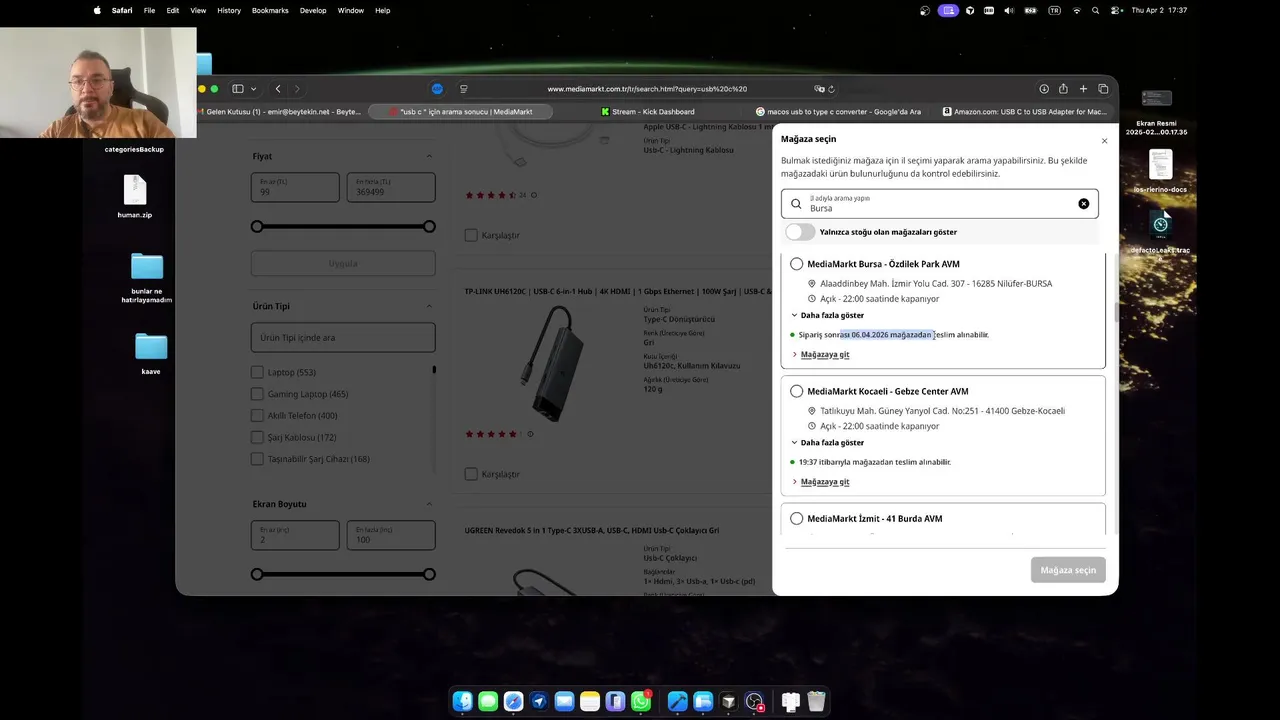Click the Mağaza seçin confirm button

(1068, 570)
